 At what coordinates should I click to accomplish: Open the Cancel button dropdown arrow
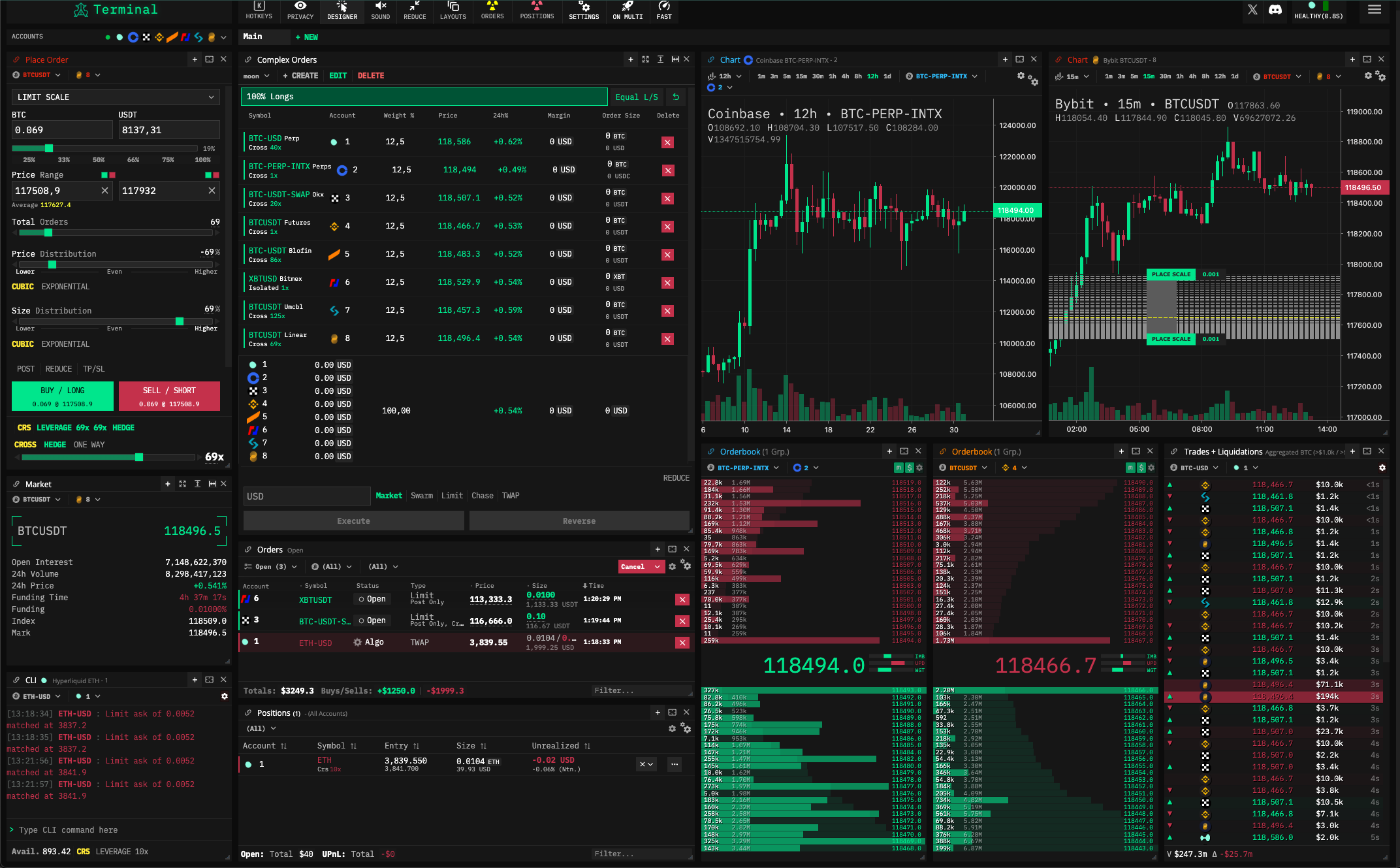click(657, 567)
